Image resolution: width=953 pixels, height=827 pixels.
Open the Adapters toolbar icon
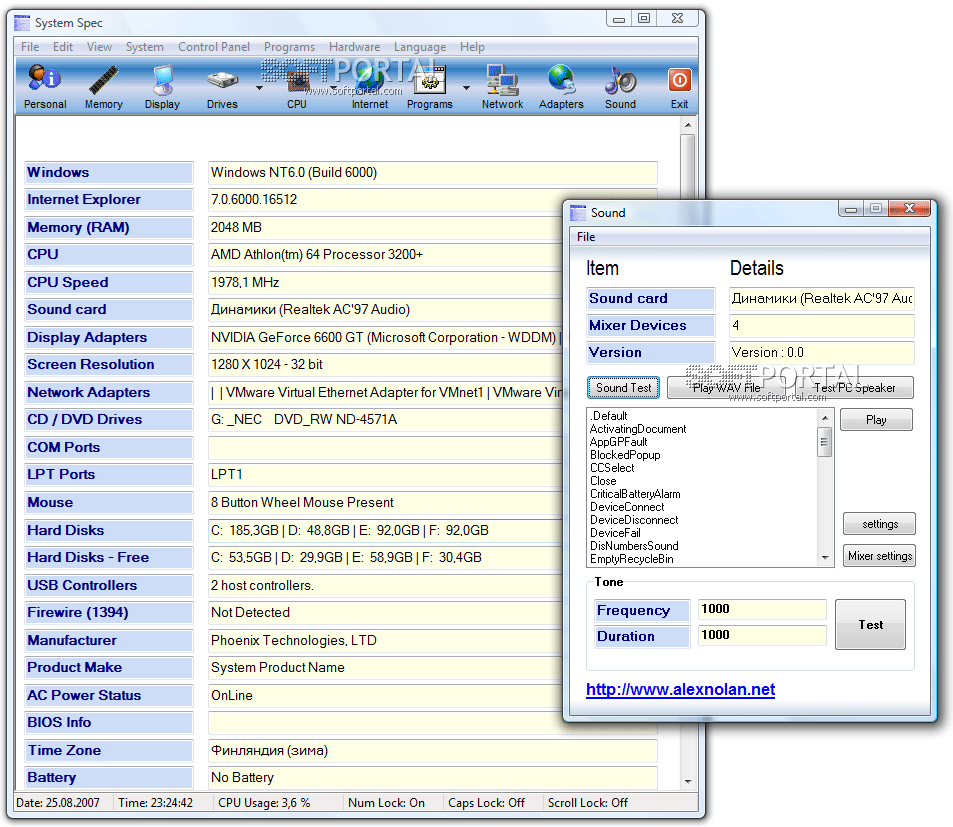[561, 86]
